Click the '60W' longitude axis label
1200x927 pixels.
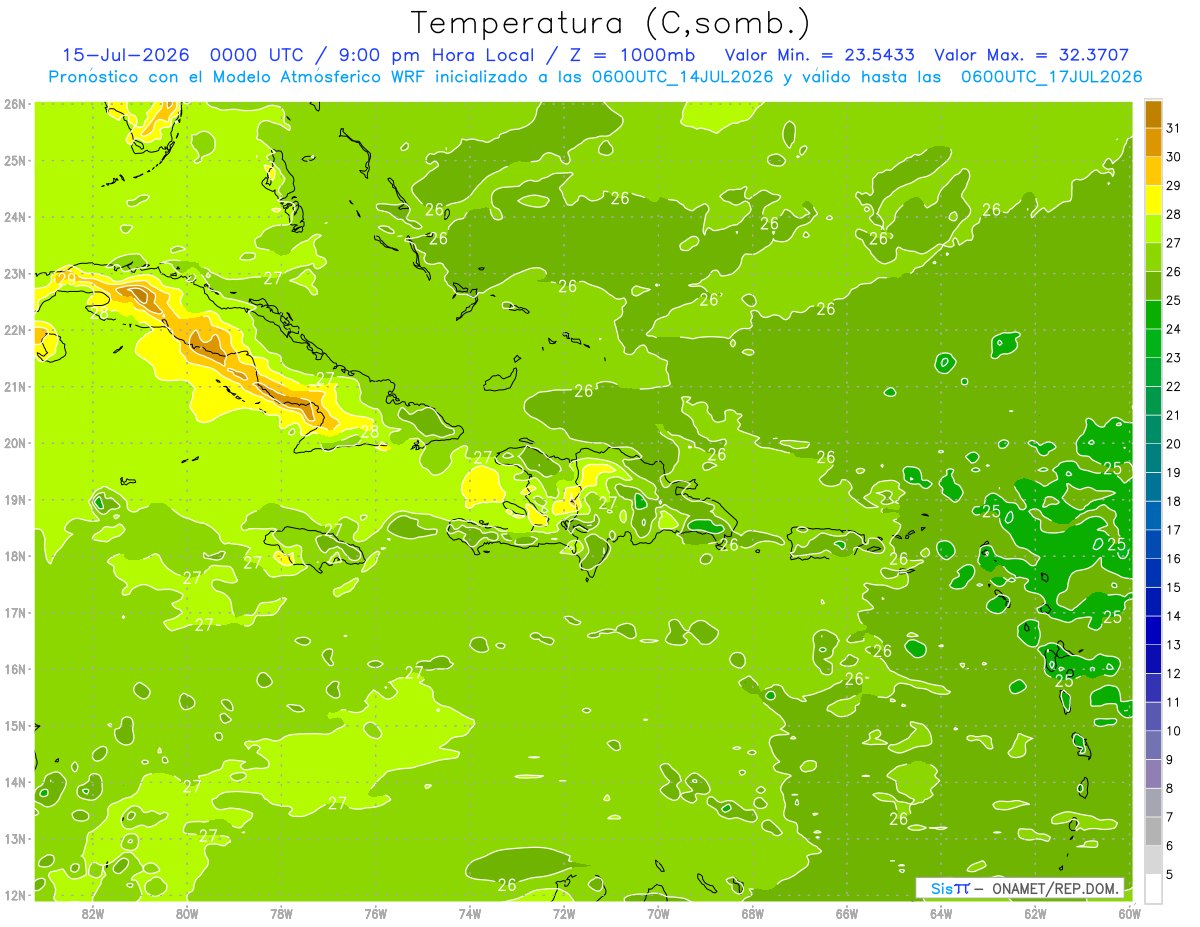click(x=1129, y=913)
